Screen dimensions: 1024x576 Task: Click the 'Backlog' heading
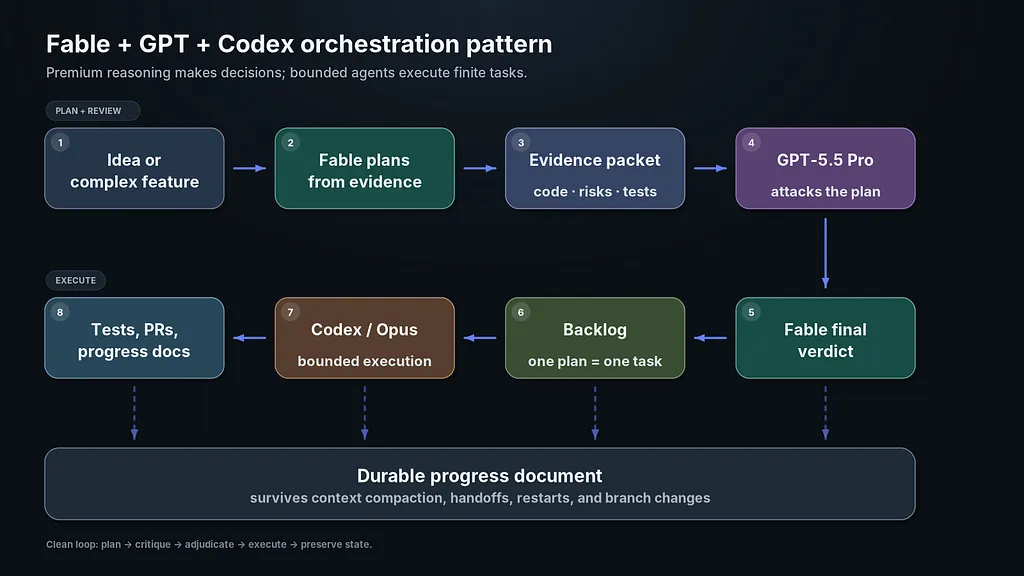click(595, 330)
